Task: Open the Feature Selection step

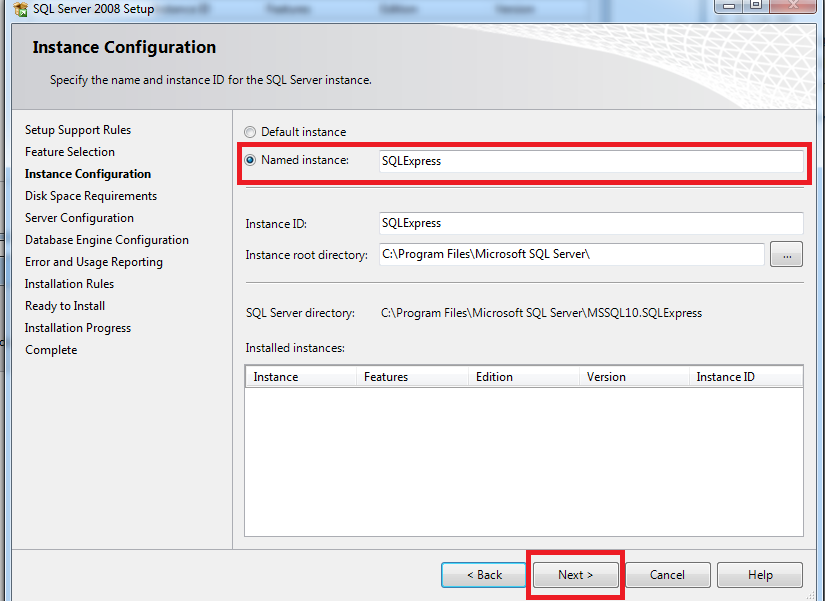Action: [x=69, y=151]
